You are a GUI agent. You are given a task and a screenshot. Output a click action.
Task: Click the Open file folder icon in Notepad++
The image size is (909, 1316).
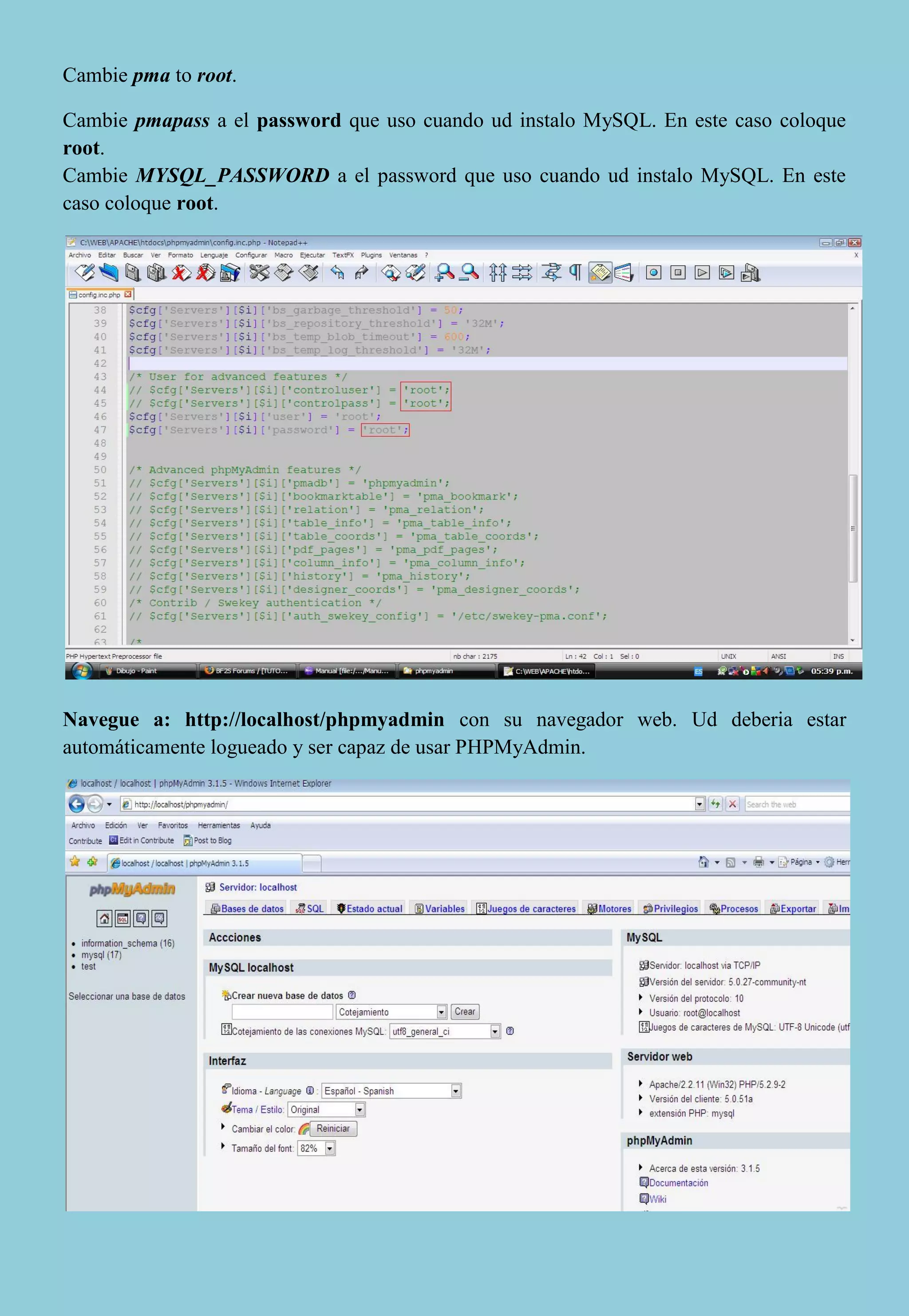108,273
